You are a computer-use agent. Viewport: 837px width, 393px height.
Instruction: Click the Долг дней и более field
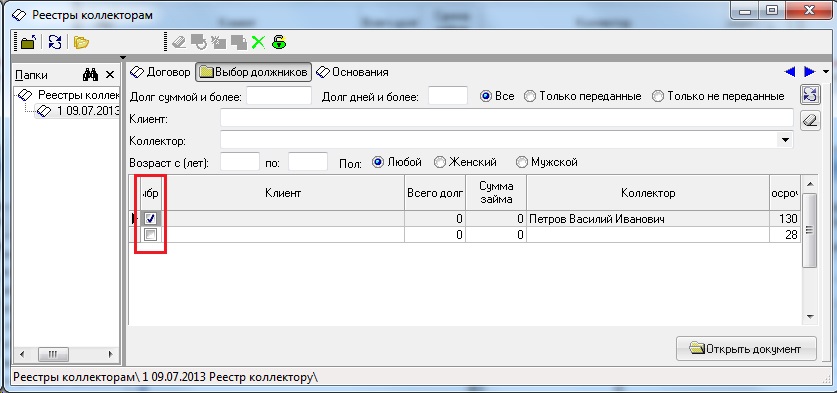[448, 96]
